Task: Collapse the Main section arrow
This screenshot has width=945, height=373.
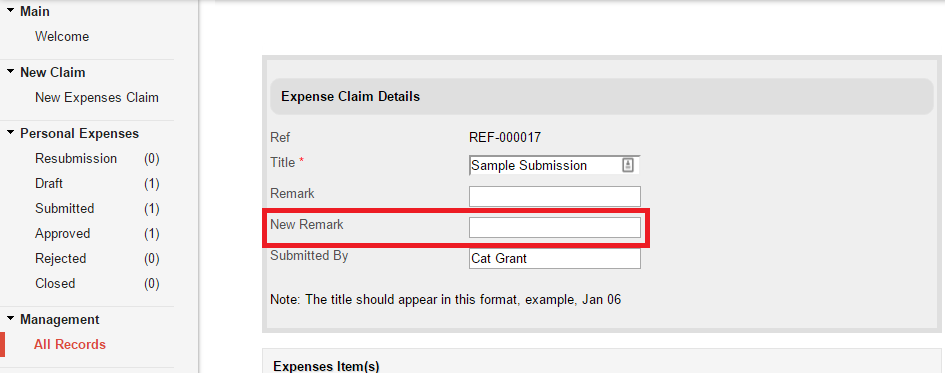Action: [10, 10]
